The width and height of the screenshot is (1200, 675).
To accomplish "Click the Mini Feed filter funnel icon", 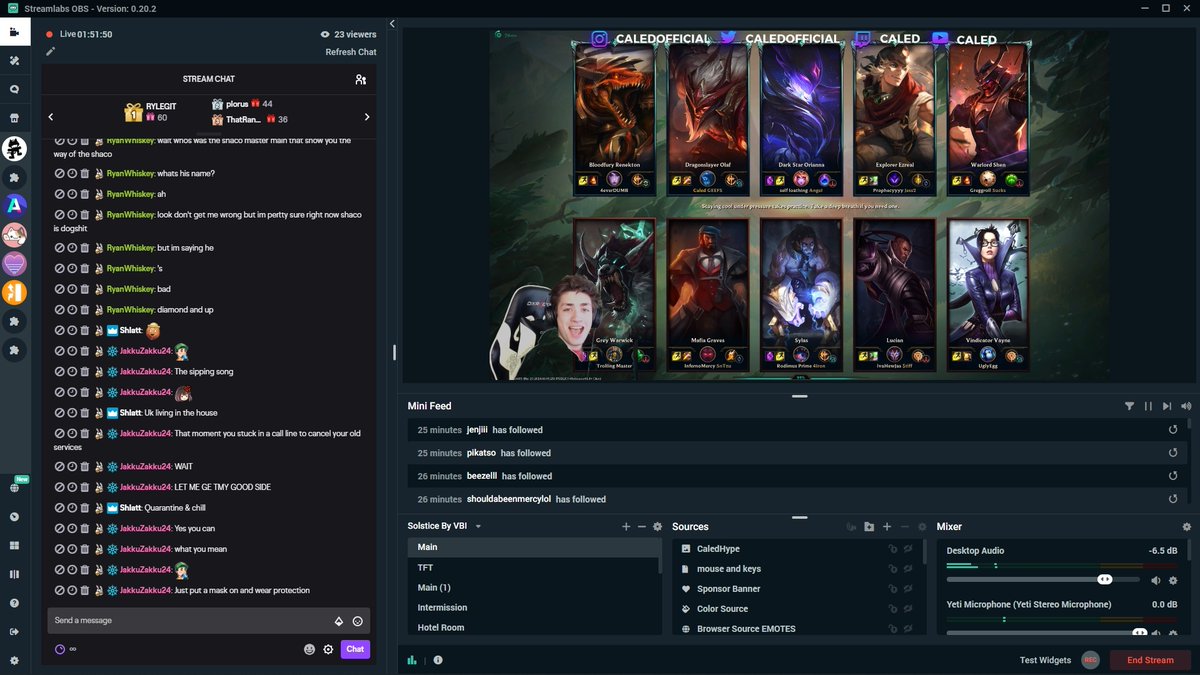I will pos(1129,406).
